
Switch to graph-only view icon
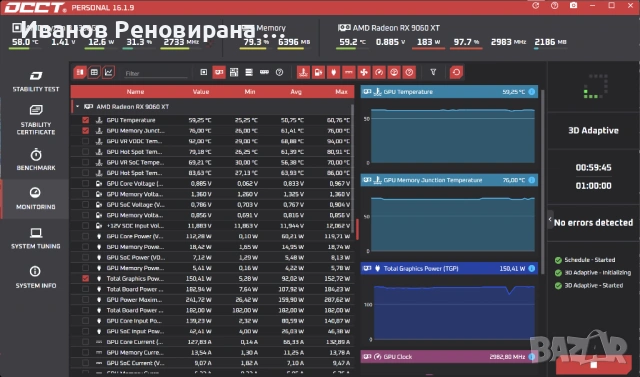(x=109, y=73)
